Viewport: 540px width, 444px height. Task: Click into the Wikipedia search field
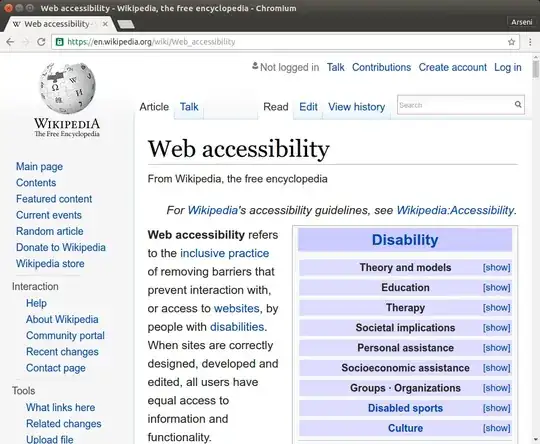(456, 105)
